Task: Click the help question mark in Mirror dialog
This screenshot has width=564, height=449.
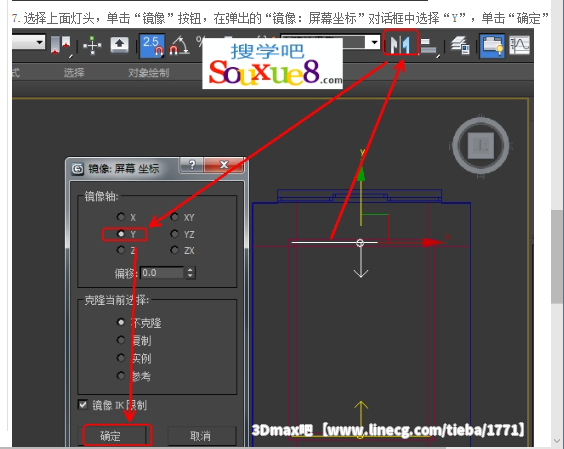Action: pos(192,165)
